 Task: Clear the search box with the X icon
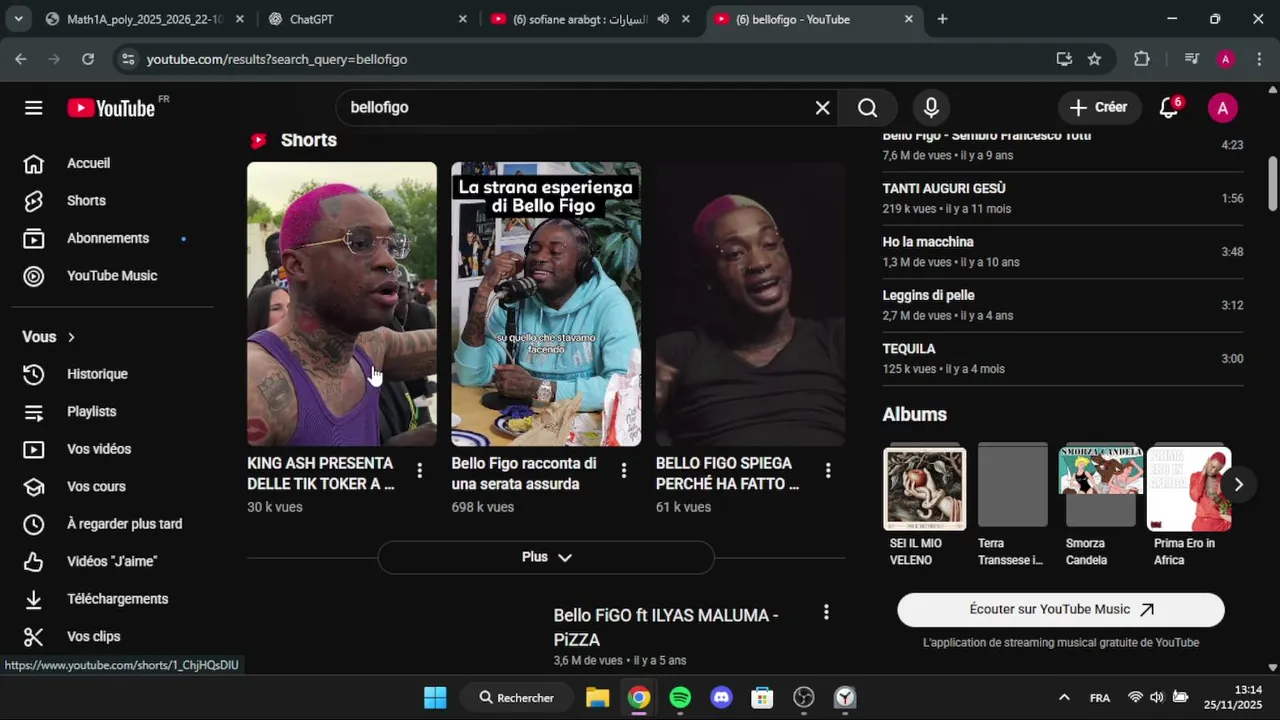[x=822, y=108]
